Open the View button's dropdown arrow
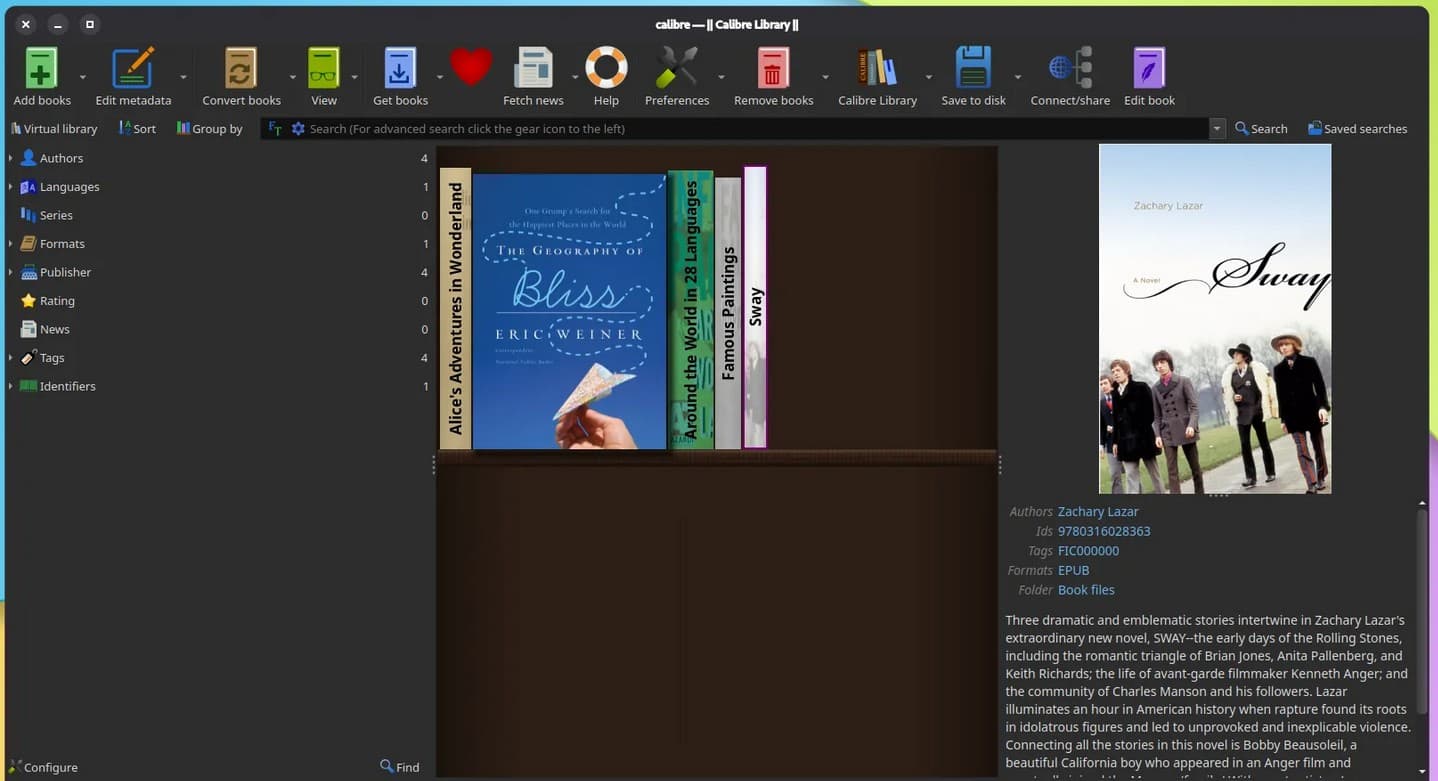The image size is (1438, 781). pyautogui.click(x=354, y=76)
